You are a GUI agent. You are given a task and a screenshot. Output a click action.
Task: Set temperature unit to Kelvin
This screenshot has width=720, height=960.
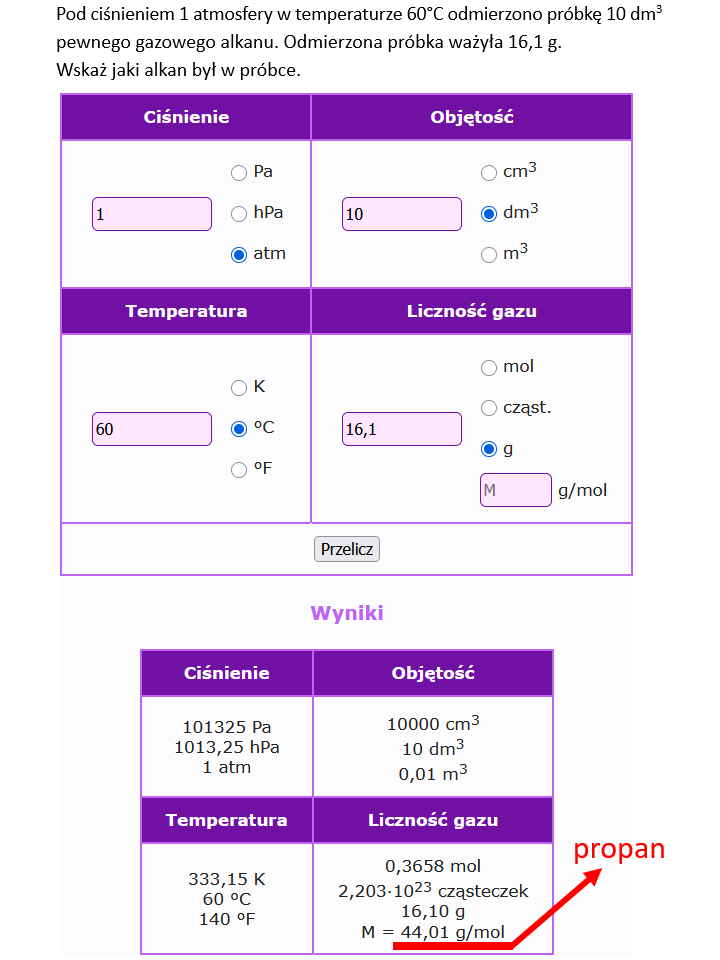tap(239, 388)
